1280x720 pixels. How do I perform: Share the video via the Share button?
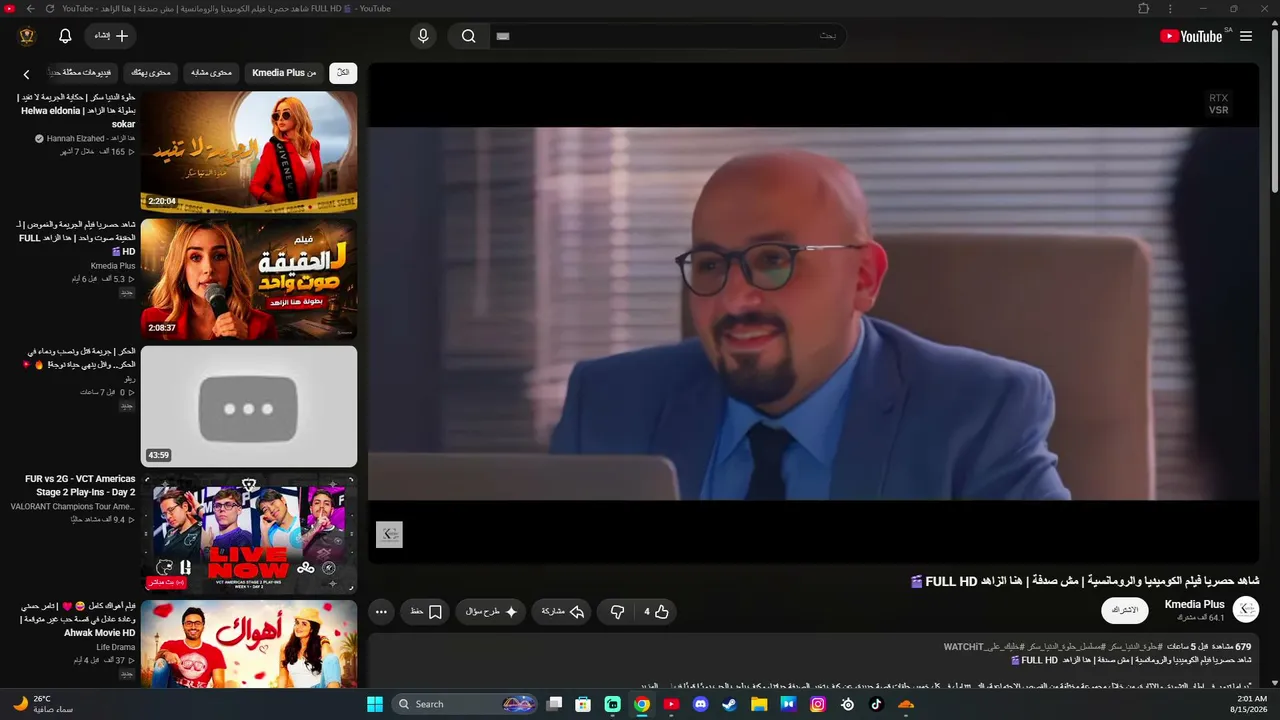click(x=563, y=612)
